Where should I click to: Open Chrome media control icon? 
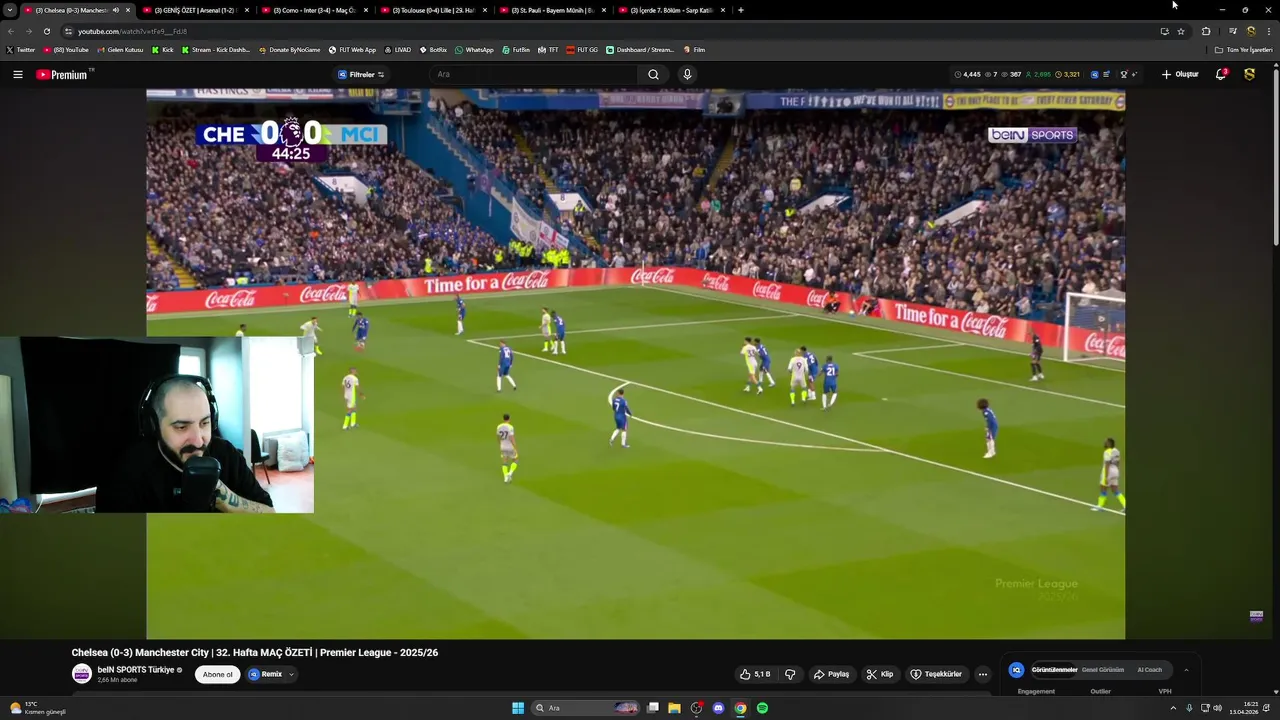coord(1233,31)
